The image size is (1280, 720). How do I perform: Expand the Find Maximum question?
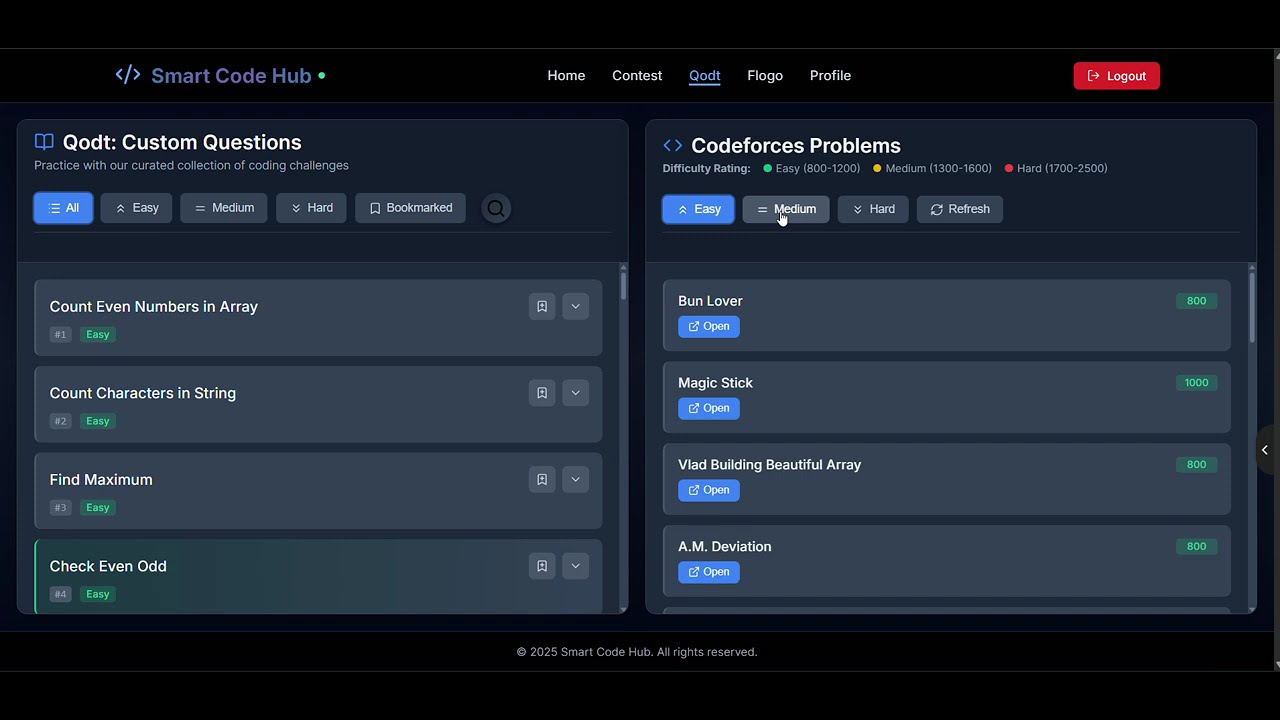pos(575,479)
